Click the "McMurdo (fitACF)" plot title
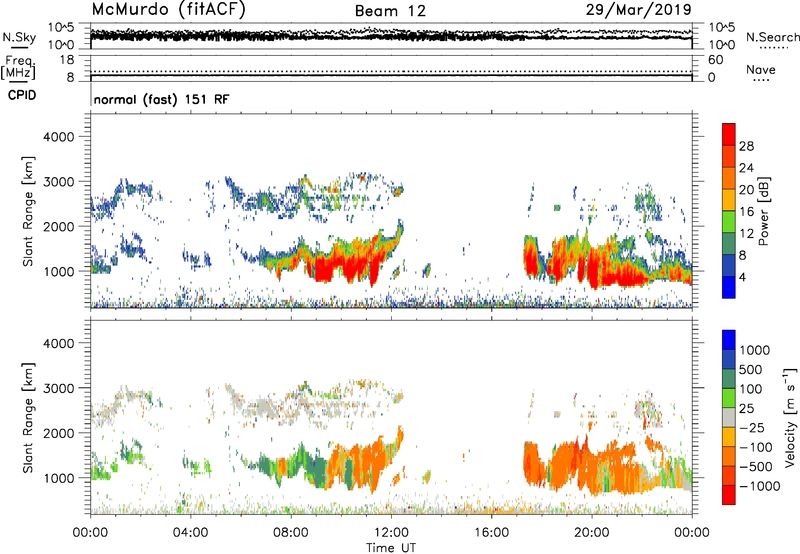The width and height of the screenshot is (800, 554). 168,10
